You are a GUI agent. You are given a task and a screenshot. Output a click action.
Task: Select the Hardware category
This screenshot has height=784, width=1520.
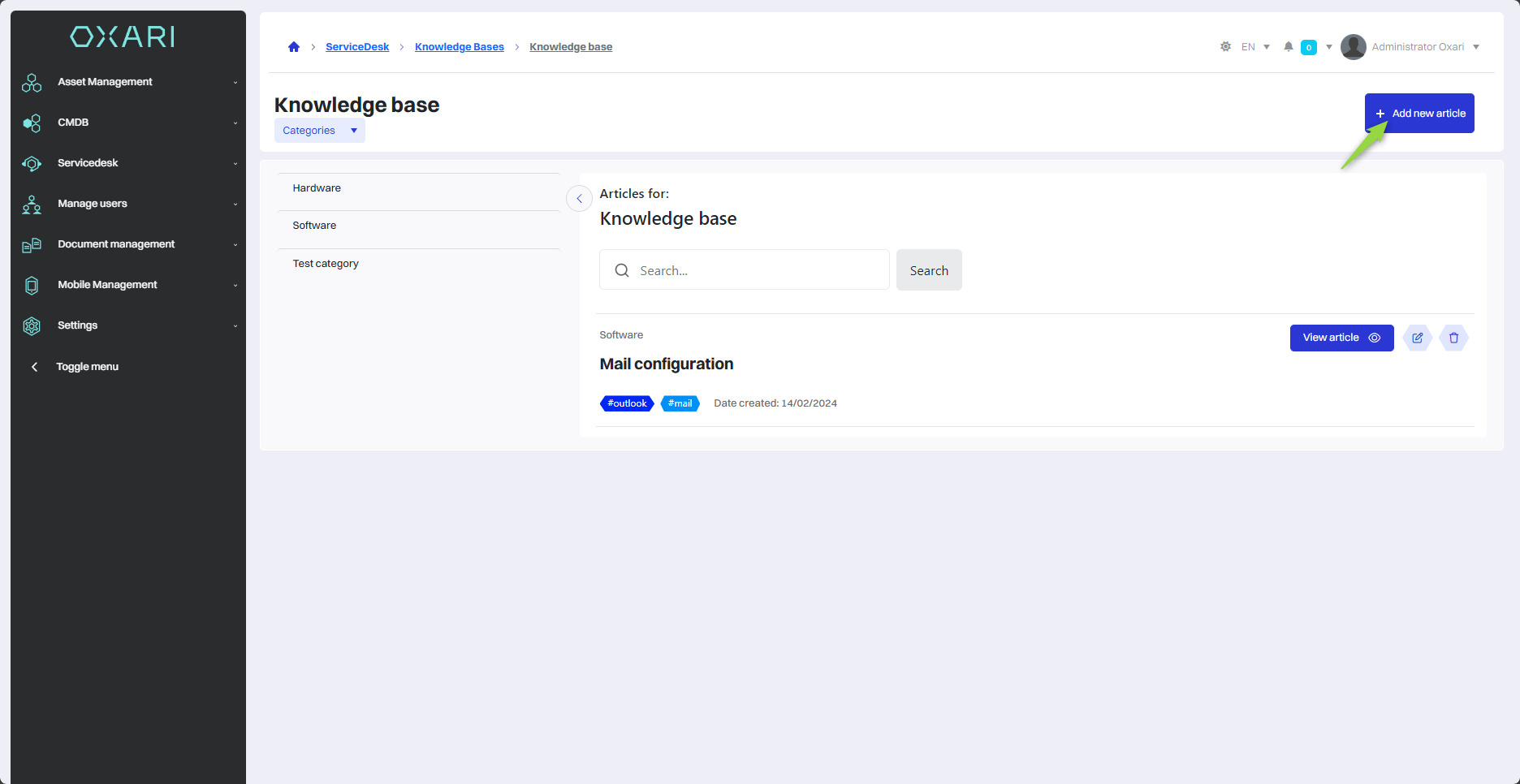pyautogui.click(x=317, y=188)
